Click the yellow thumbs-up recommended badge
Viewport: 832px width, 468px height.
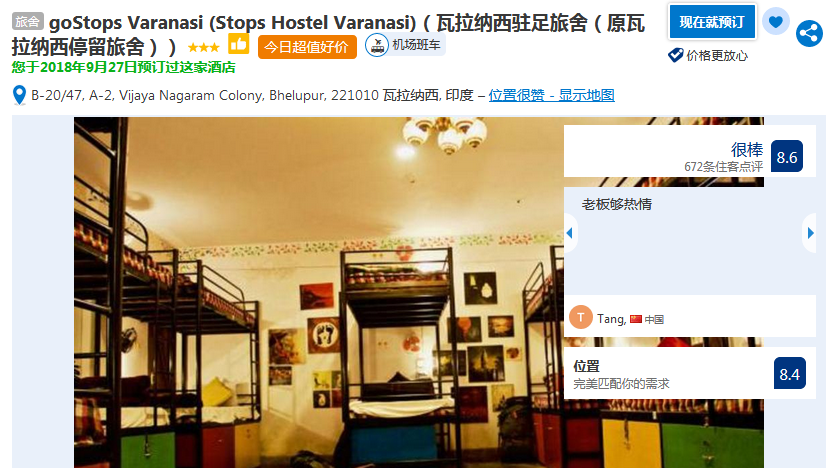[238, 44]
